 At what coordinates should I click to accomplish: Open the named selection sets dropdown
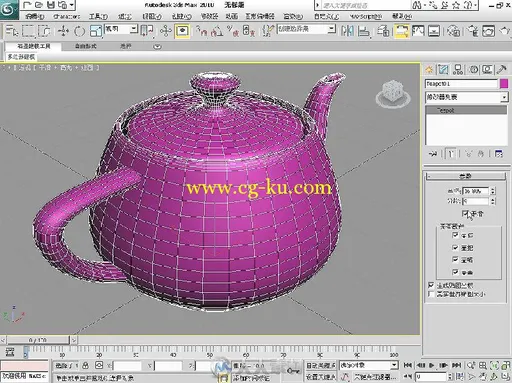click(306, 29)
